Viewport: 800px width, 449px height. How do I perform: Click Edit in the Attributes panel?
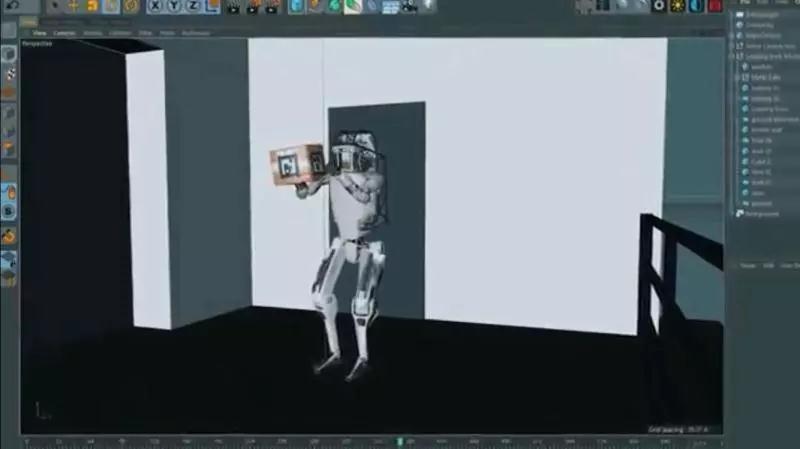click(766, 265)
